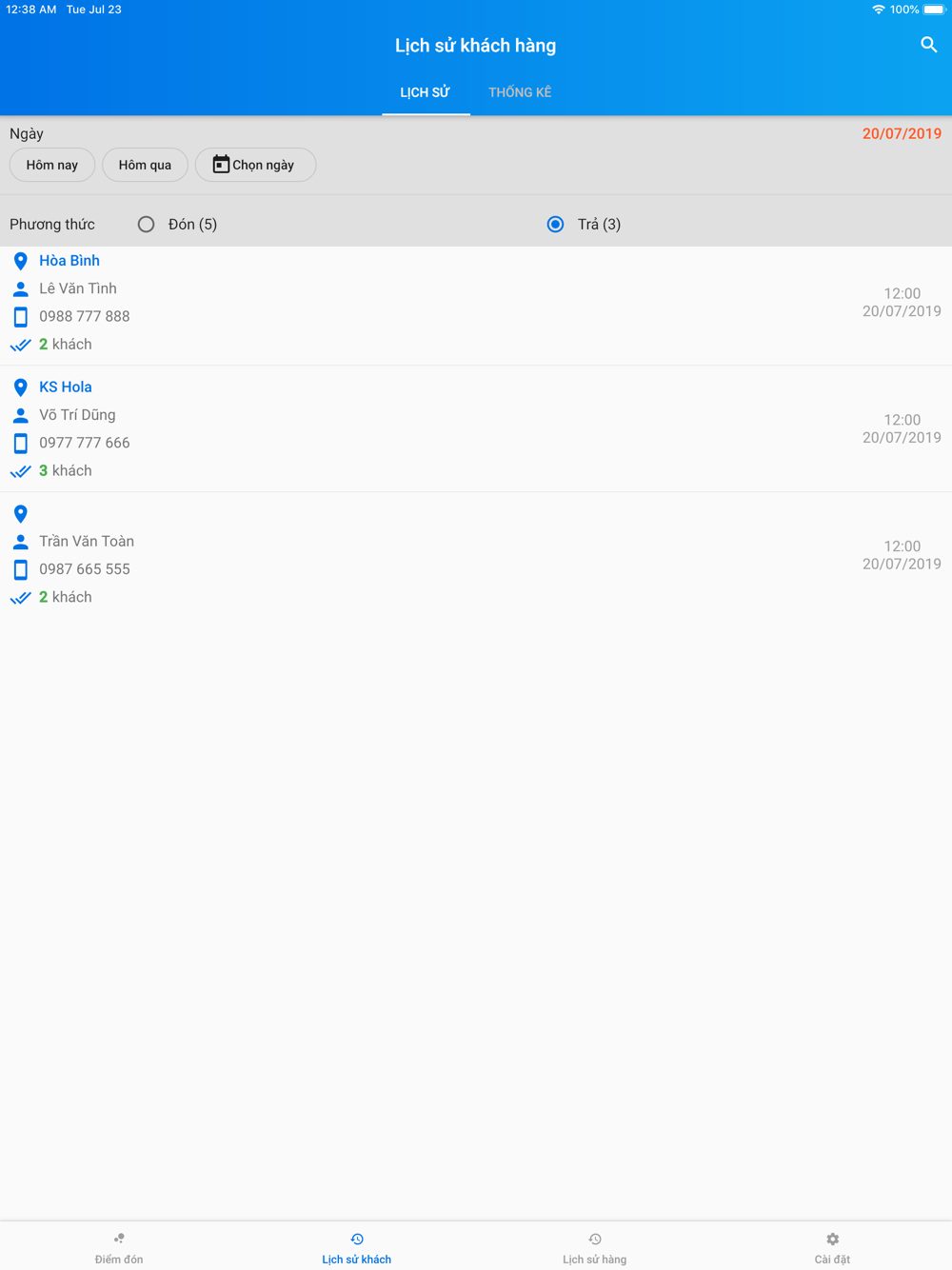Image resolution: width=952 pixels, height=1270 pixels.
Task: Click person icon next to Trần Văn Toàn
Action: click(21, 542)
